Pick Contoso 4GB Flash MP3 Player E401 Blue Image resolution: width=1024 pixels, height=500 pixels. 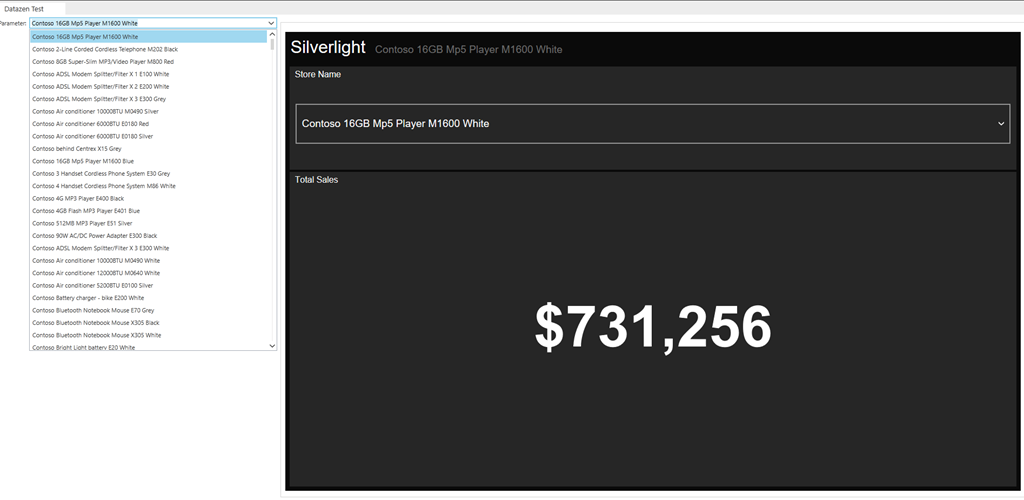(x=85, y=211)
